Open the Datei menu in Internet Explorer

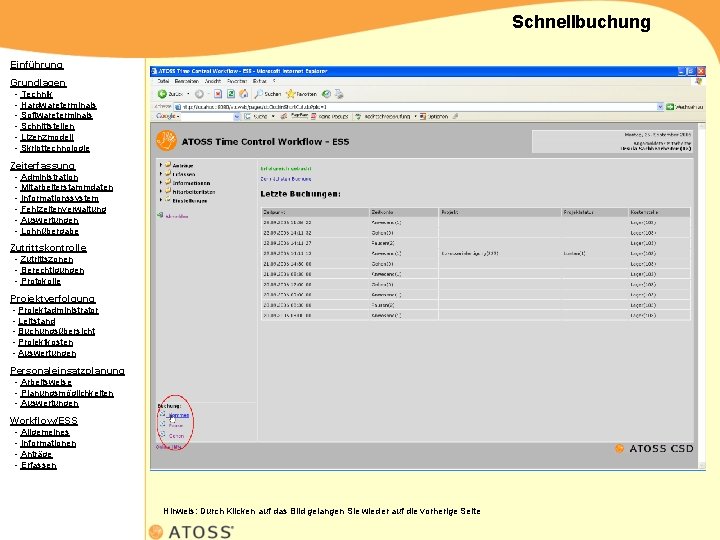(163, 81)
